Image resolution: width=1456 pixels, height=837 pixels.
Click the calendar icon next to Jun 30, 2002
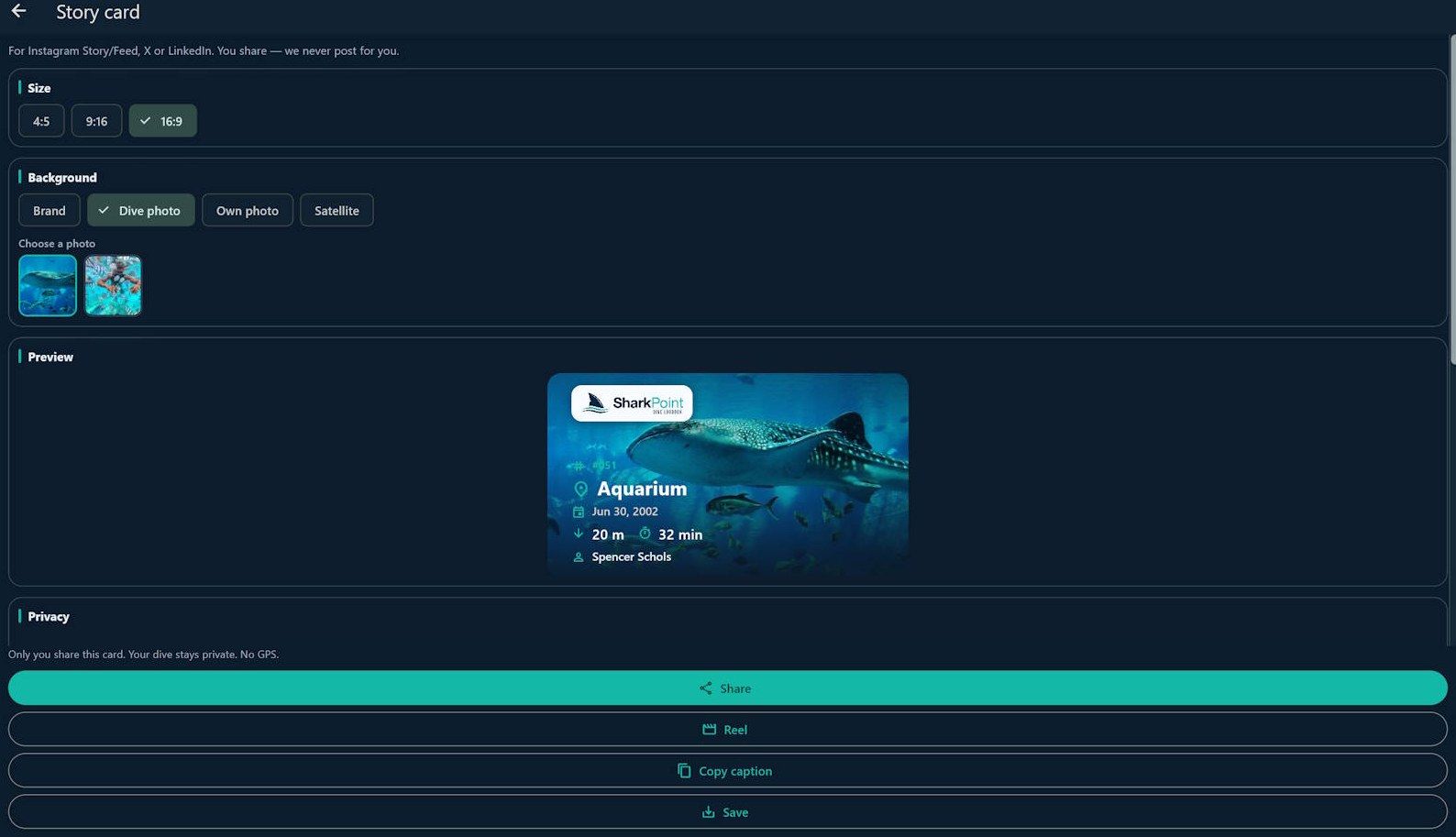[579, 512]
